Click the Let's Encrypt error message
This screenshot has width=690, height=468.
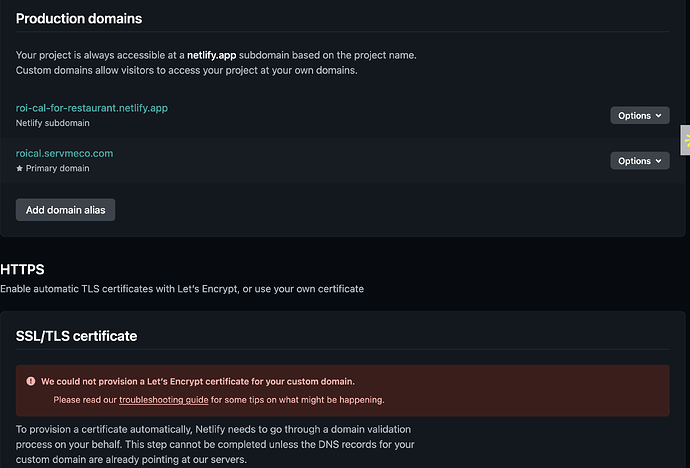198,381
